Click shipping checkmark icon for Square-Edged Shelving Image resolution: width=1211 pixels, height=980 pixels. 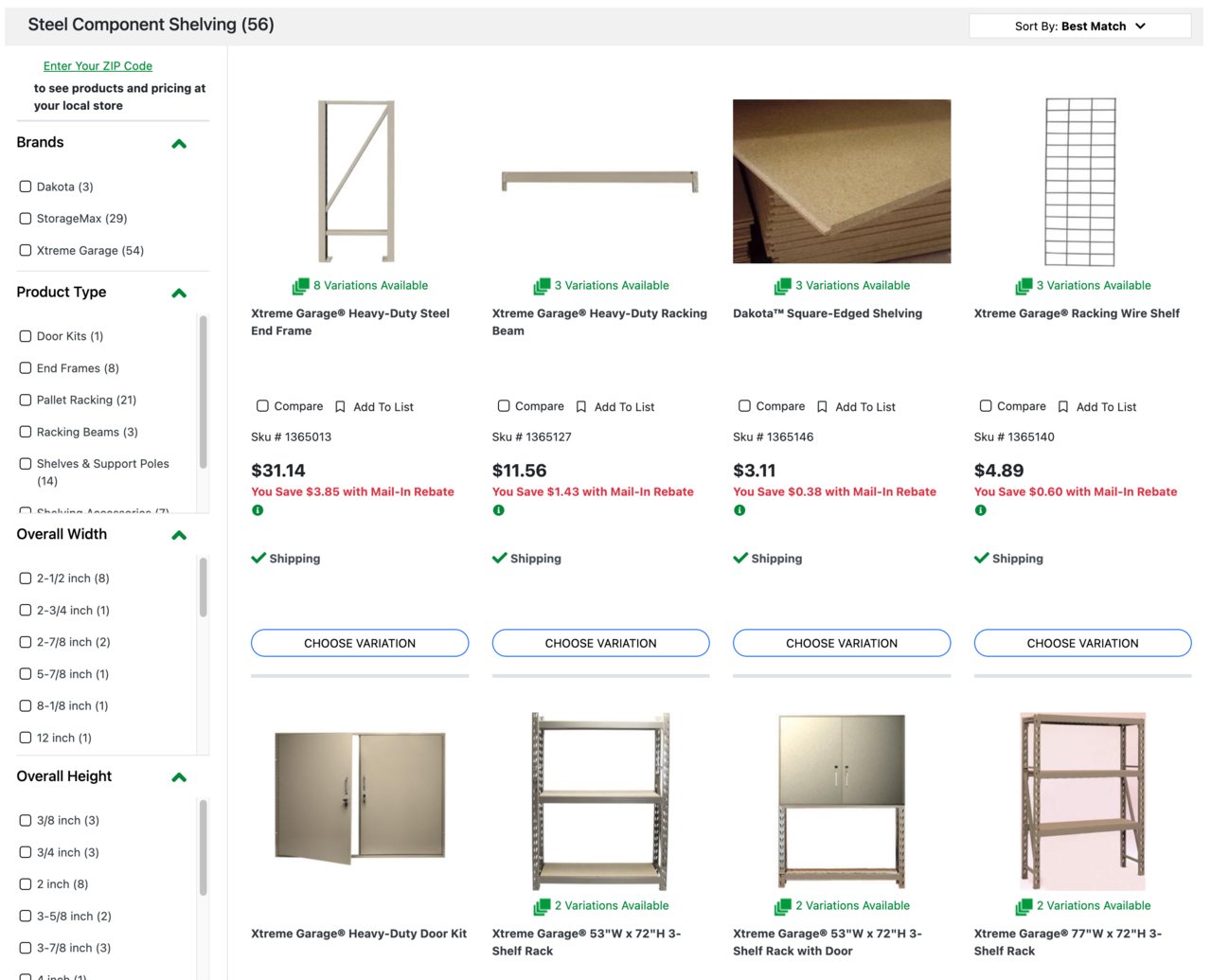[740, 558]
